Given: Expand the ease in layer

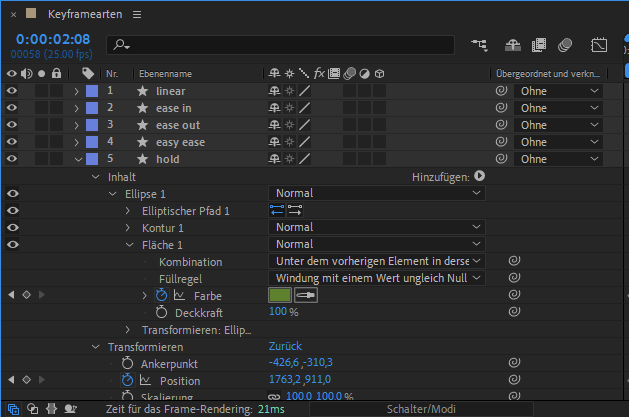Looking at the screenshot, I should click(x=76, y=108).
